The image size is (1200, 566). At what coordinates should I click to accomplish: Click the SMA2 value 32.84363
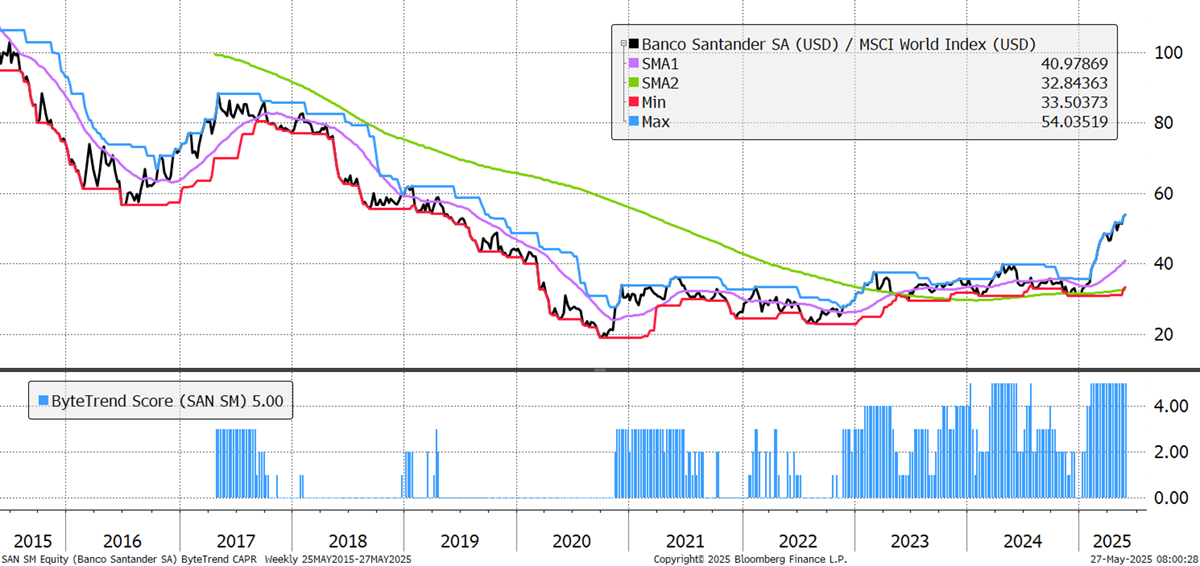point(1074,83)
